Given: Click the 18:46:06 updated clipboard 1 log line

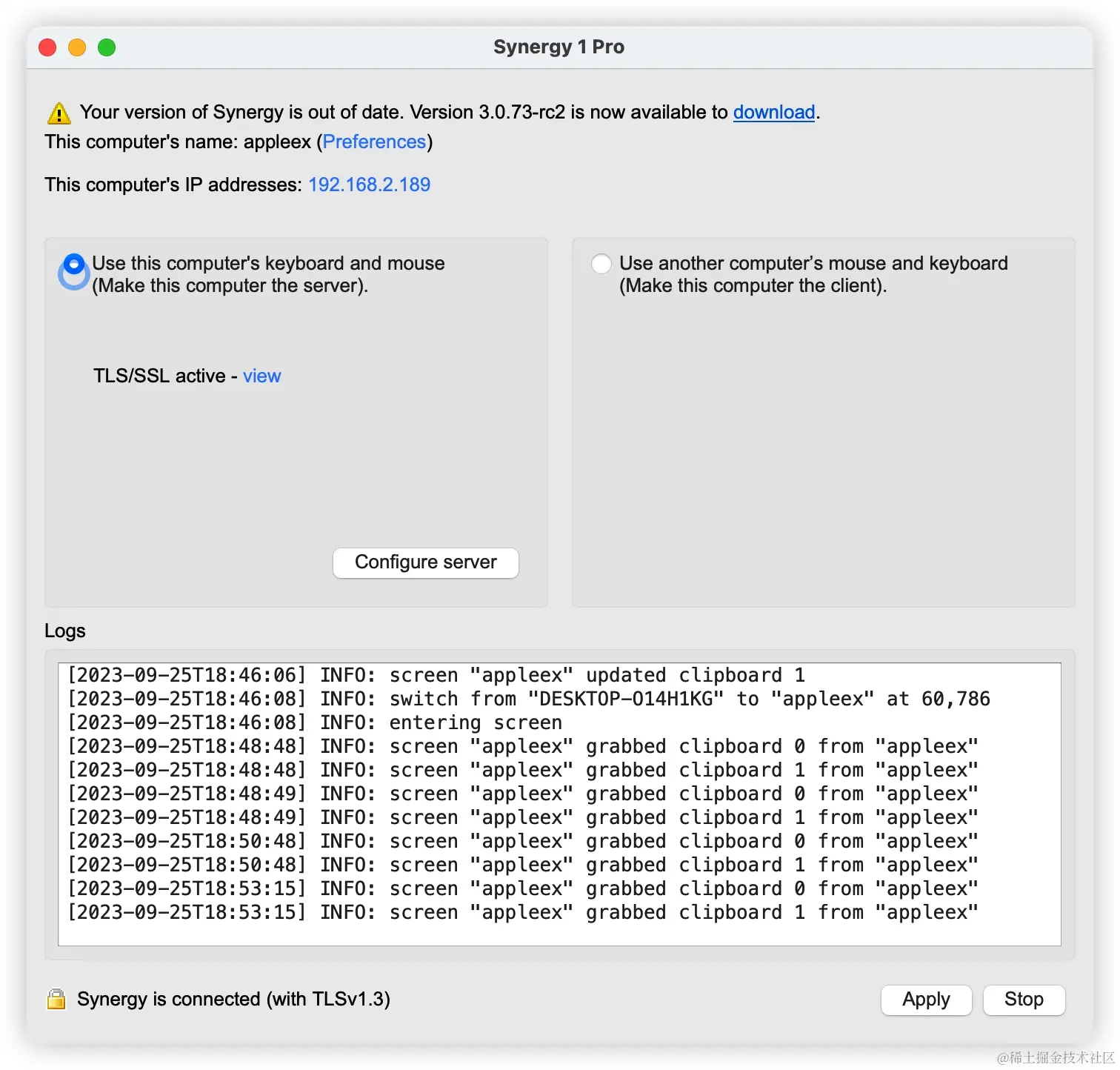Looking at the screenshot, I should coord(436,675).
